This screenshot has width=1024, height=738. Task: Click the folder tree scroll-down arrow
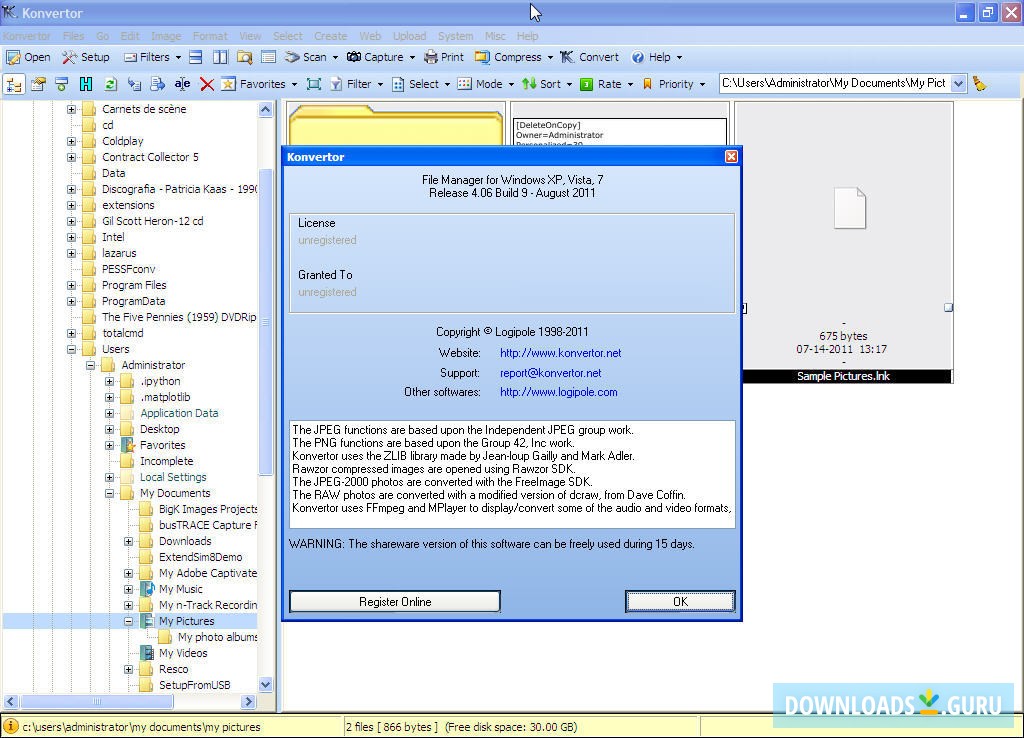265,685
